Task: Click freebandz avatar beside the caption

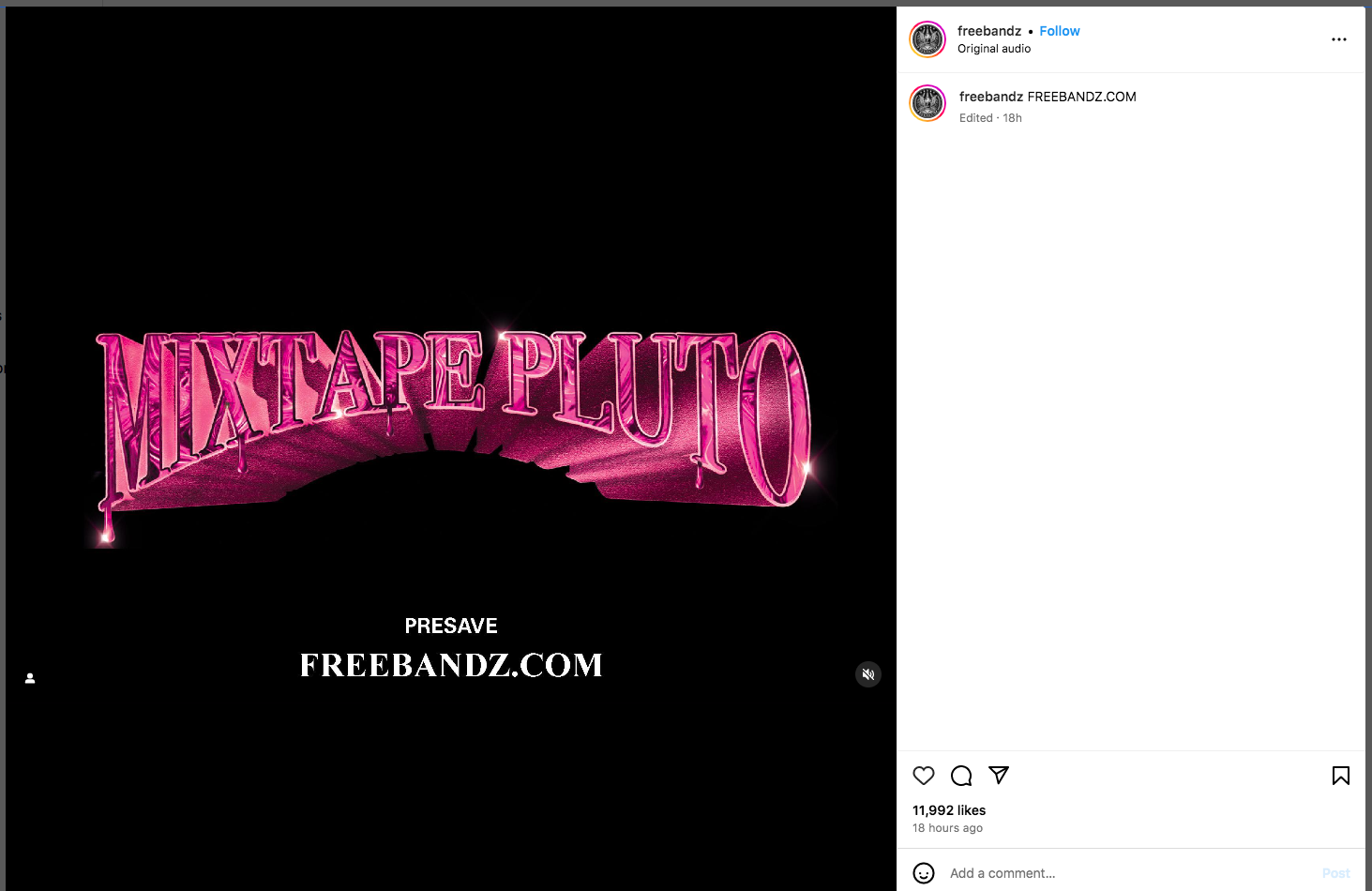Action: (927, 104)
